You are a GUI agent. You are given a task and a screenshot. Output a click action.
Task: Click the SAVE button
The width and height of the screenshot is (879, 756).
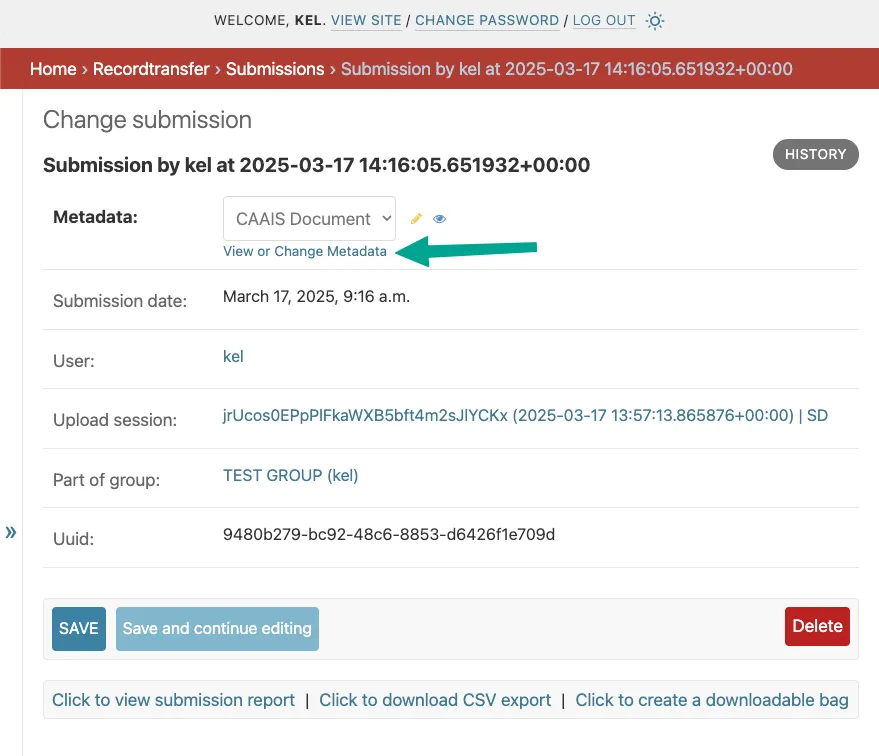coord(79,629)
